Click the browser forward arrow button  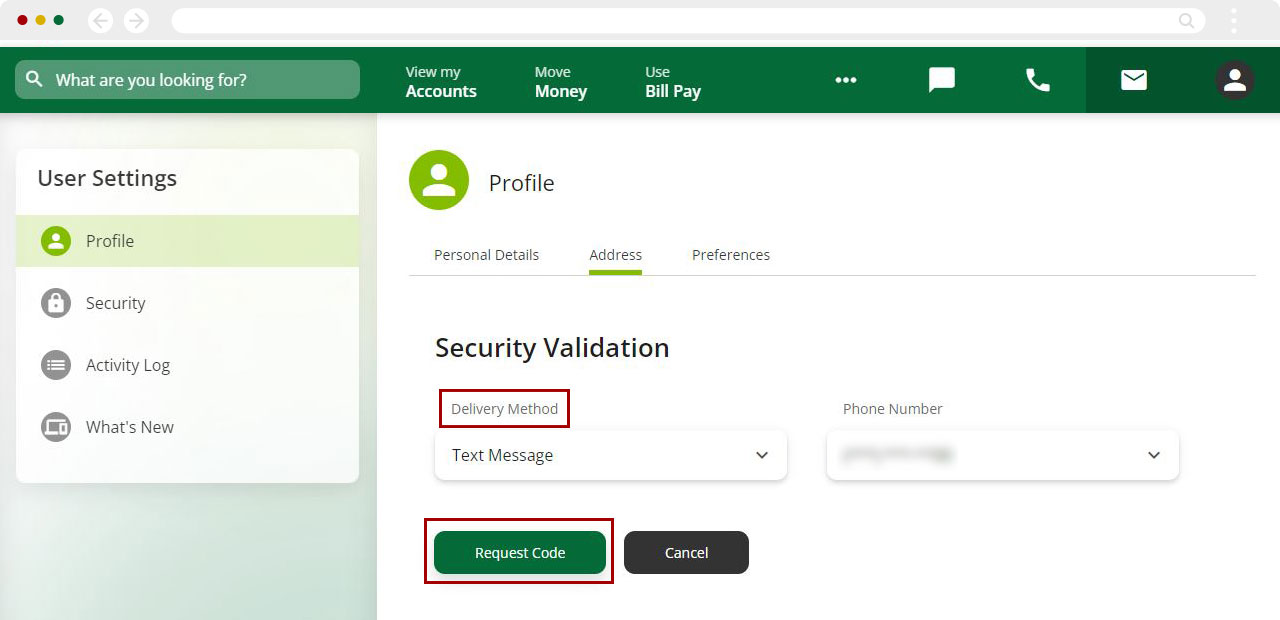pyautogui.click(x=136, y=21)
